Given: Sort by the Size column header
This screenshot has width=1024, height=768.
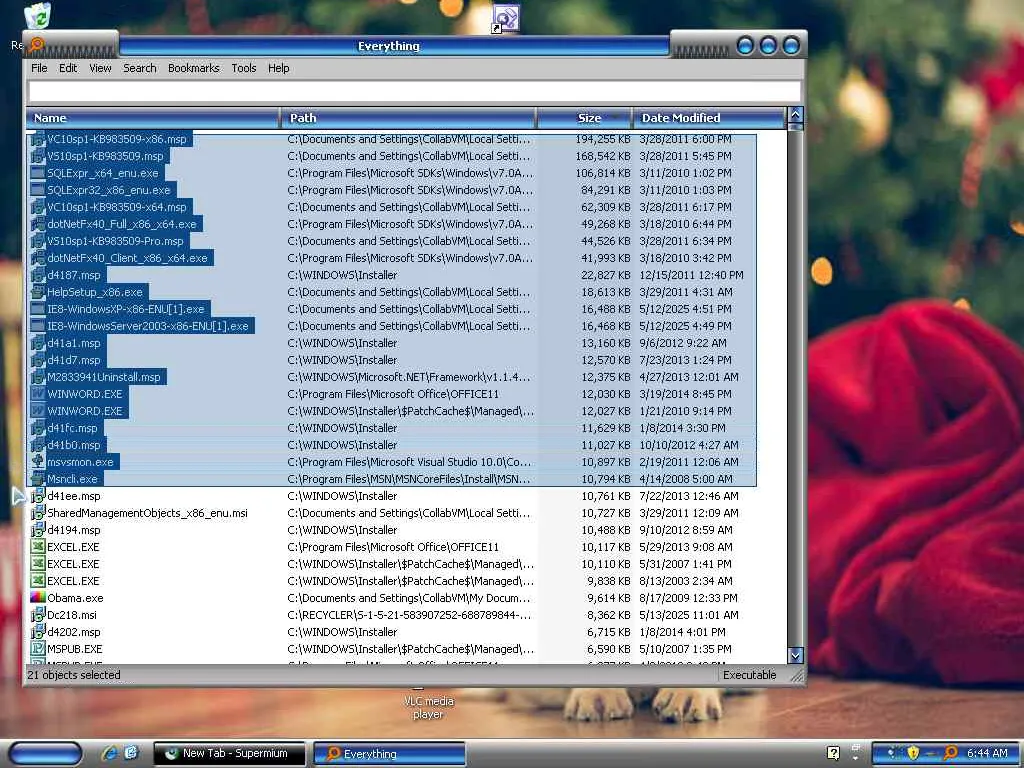Looking at the screenshot, I should 584,118.
